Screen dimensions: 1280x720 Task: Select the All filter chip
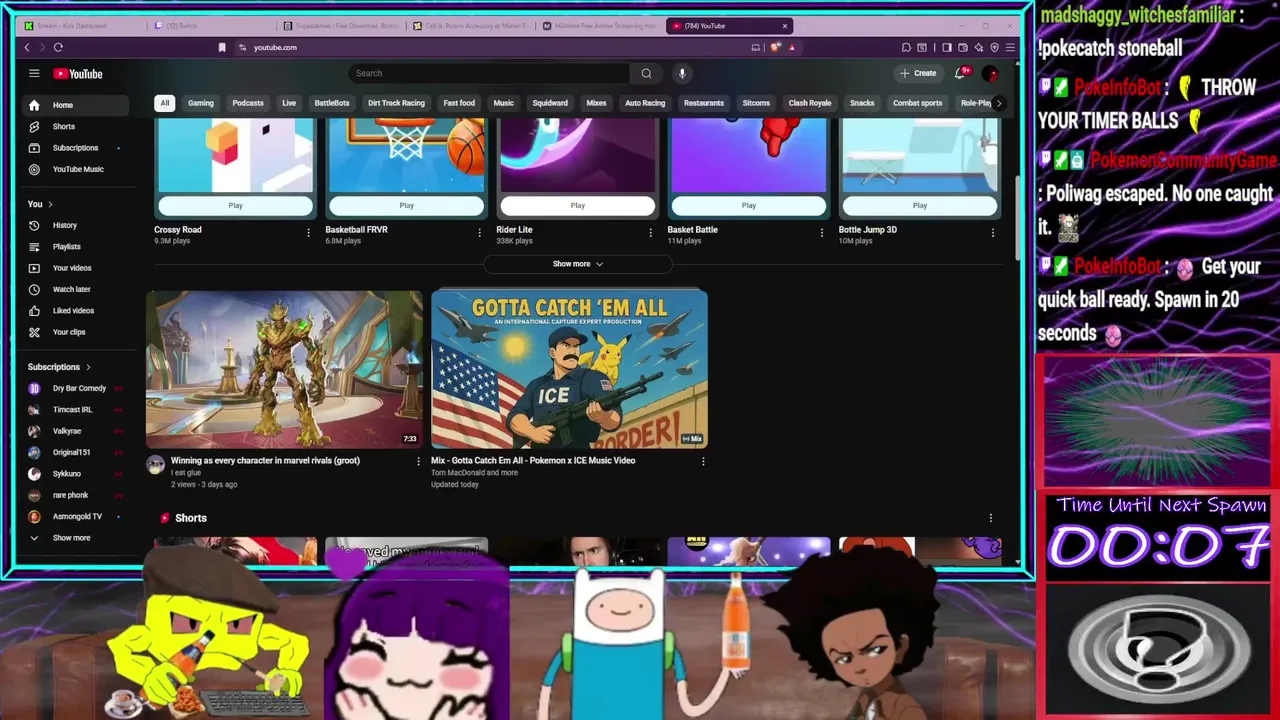(165, 103)
